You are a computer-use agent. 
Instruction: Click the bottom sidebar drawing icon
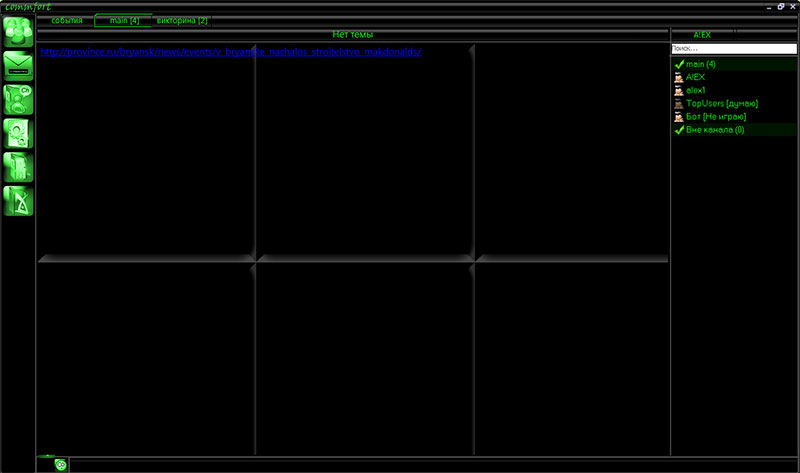[19, 200]
